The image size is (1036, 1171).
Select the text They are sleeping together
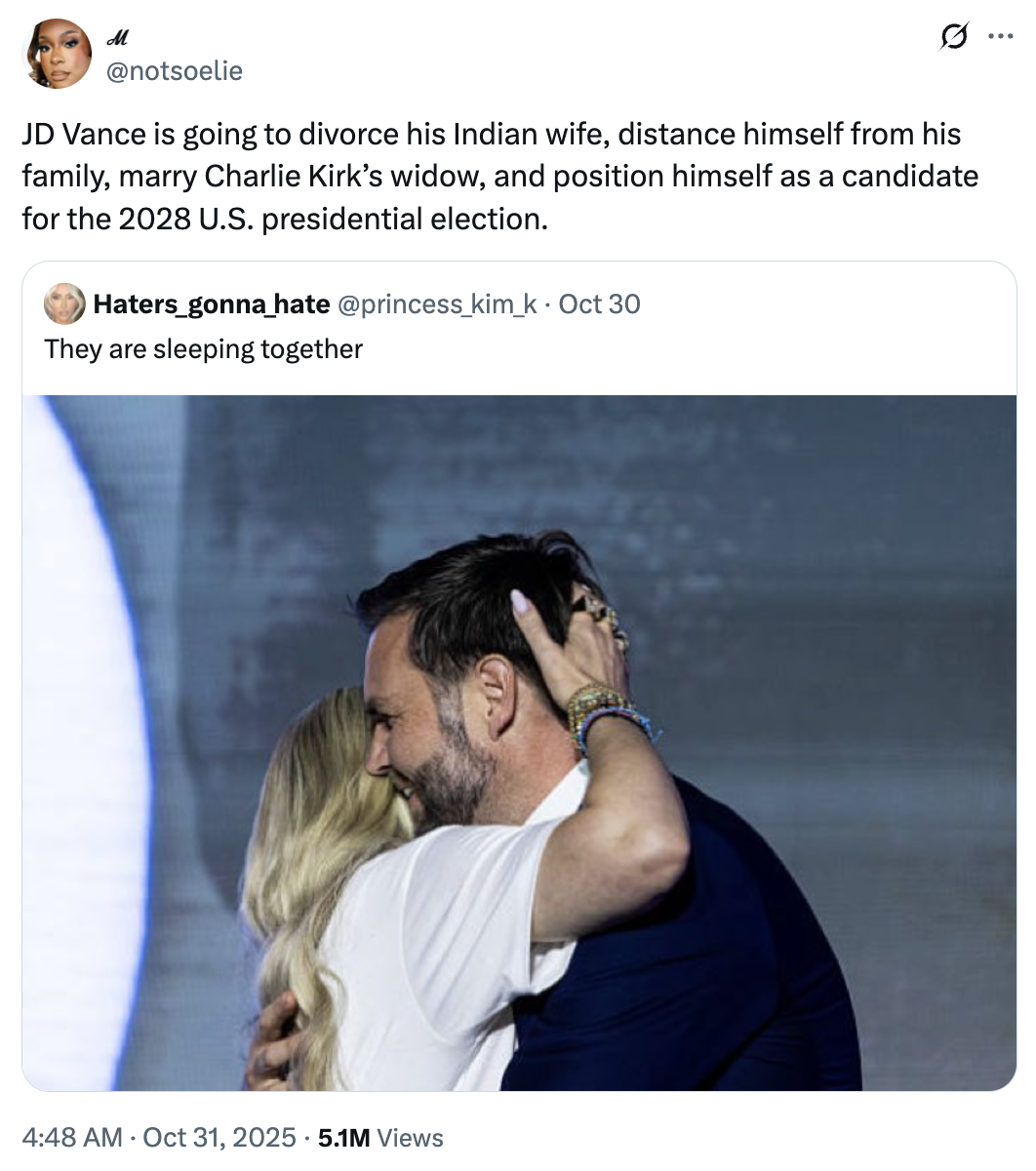click(202, 348)
